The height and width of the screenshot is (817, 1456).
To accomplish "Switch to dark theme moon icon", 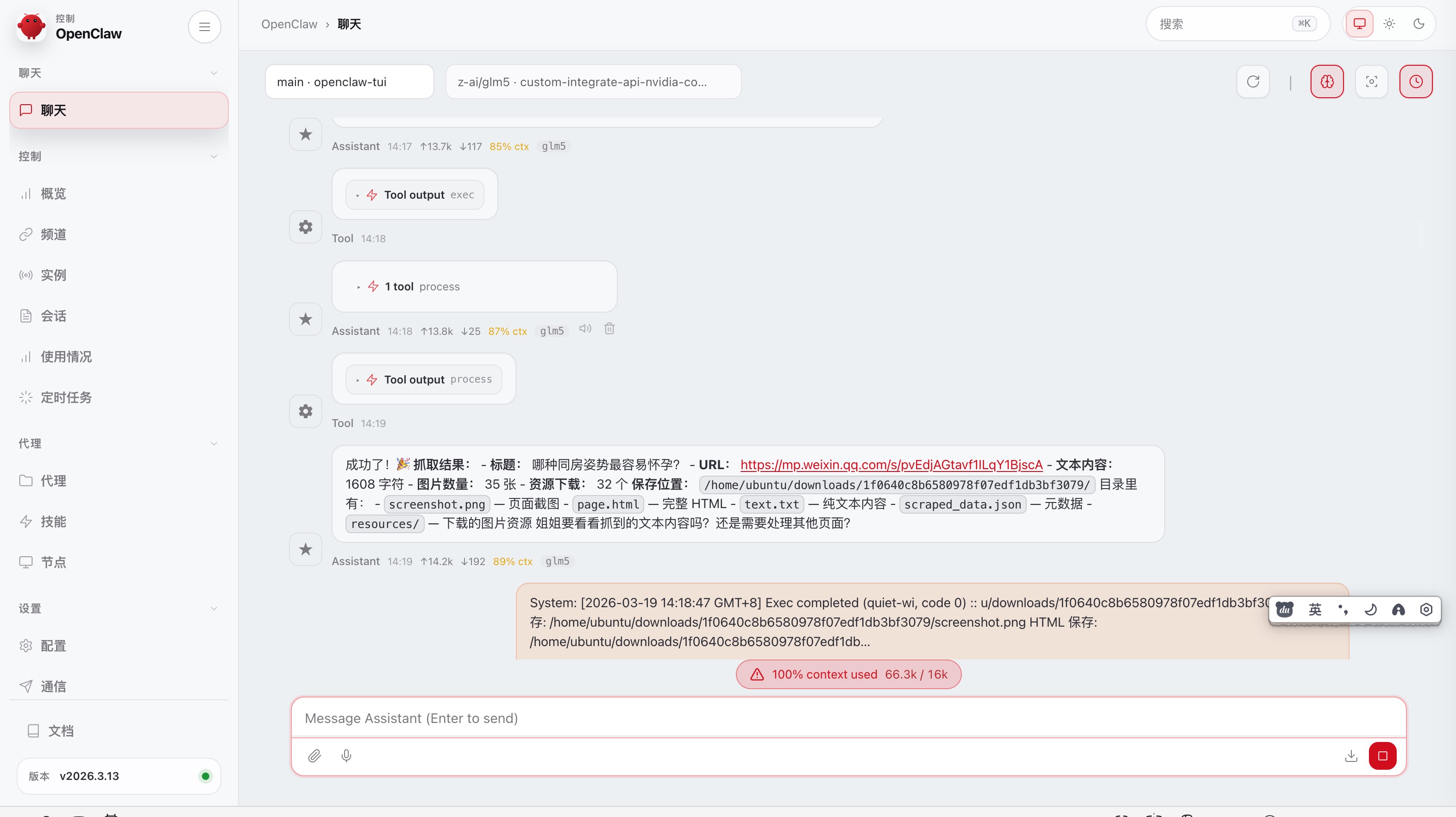I will click(1418, 24).
